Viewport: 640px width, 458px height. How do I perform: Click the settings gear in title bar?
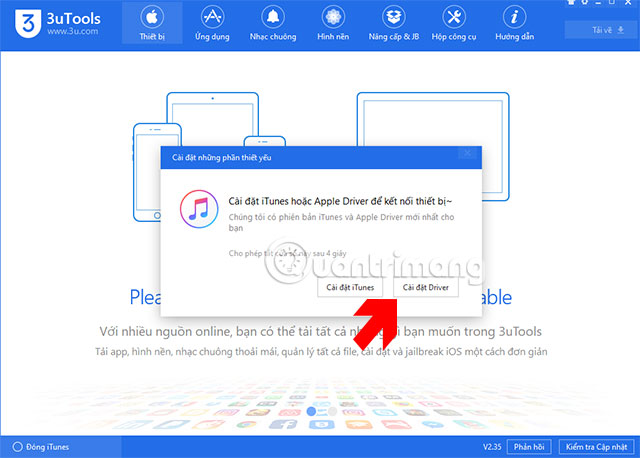(585, 2)
